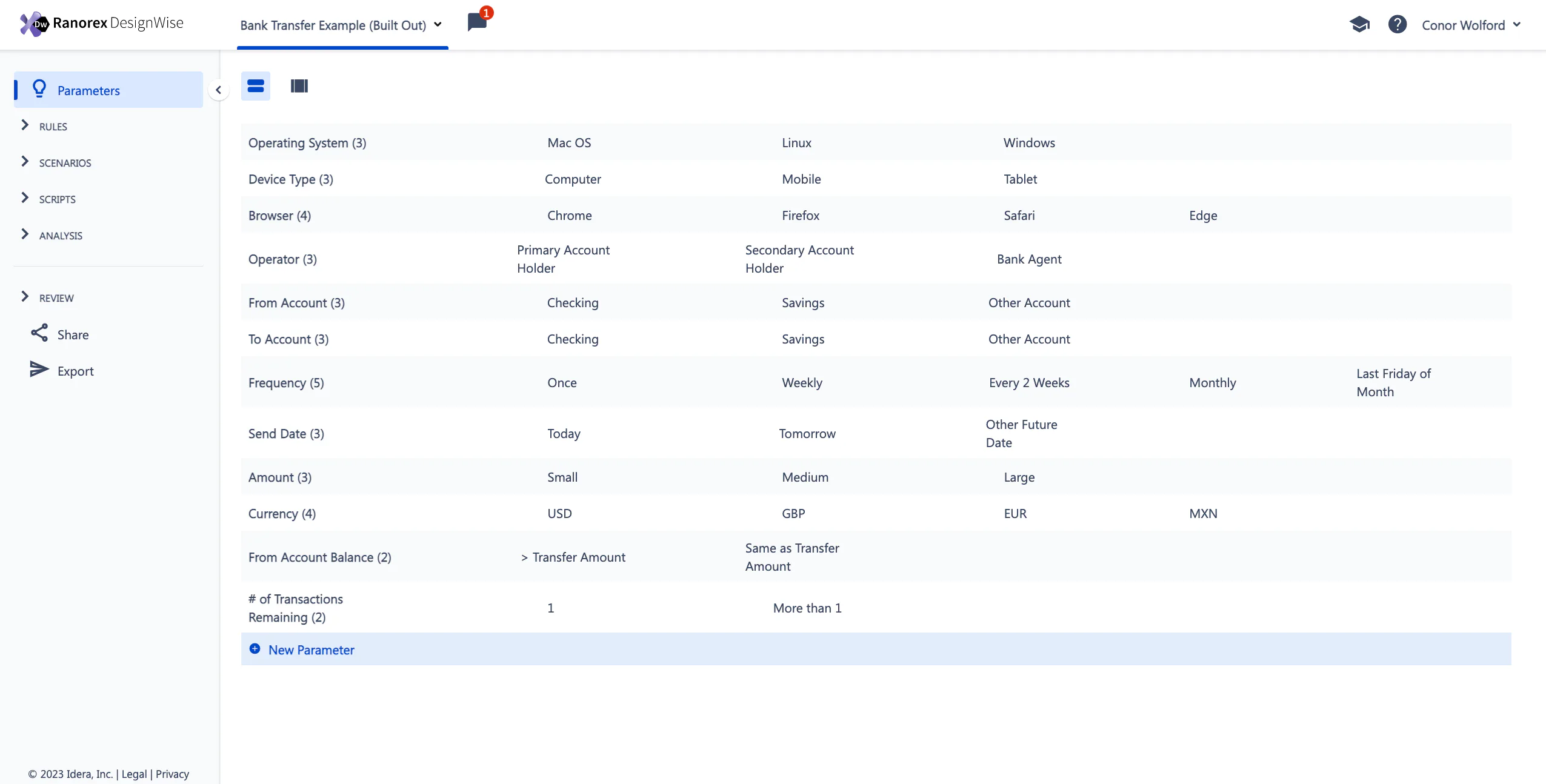The width and height of the screenshot is (1546, 784).
Task: Collapse the sidebar with the arrow button
Action: [x=218, y=90]
